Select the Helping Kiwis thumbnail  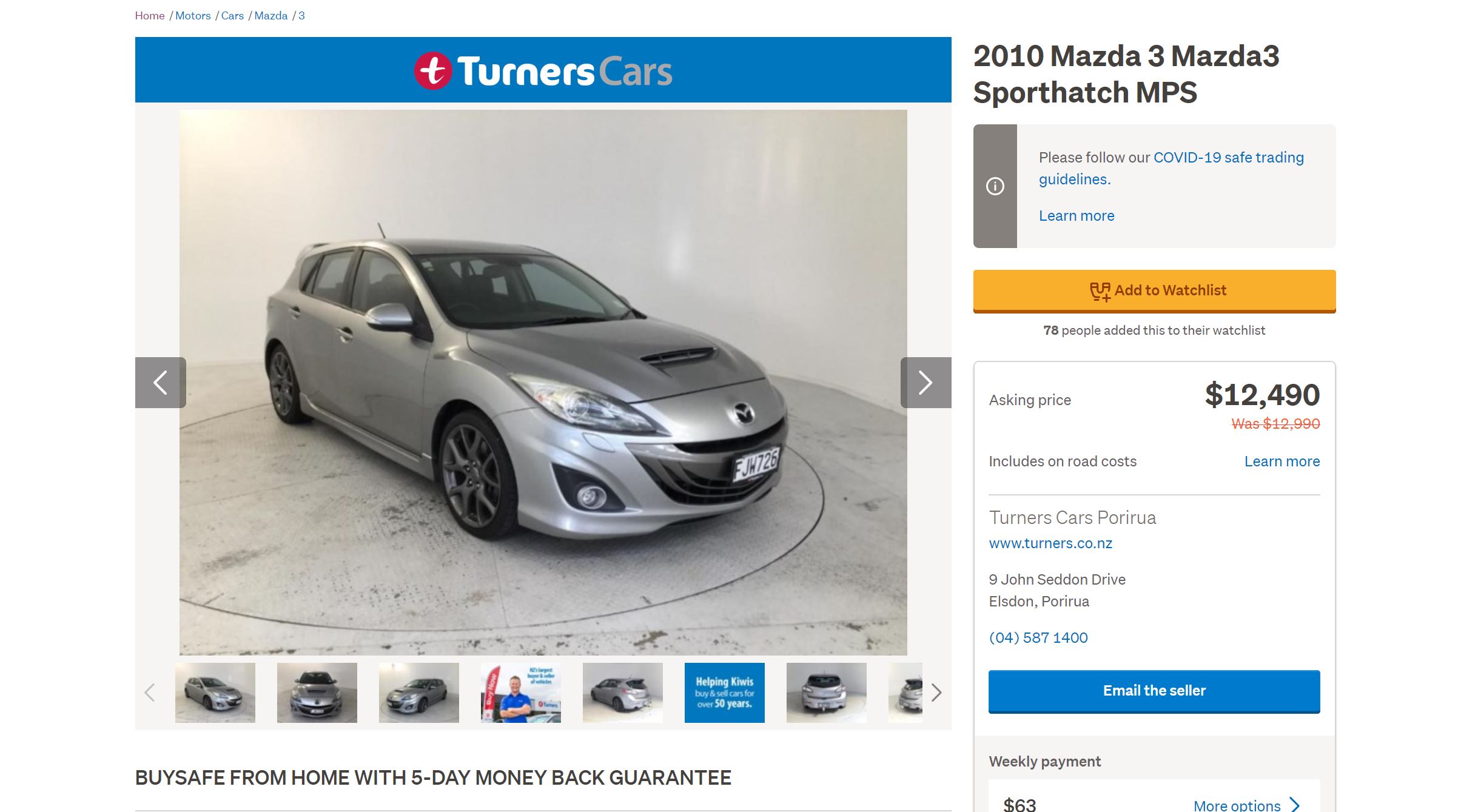tap(724, 693)
